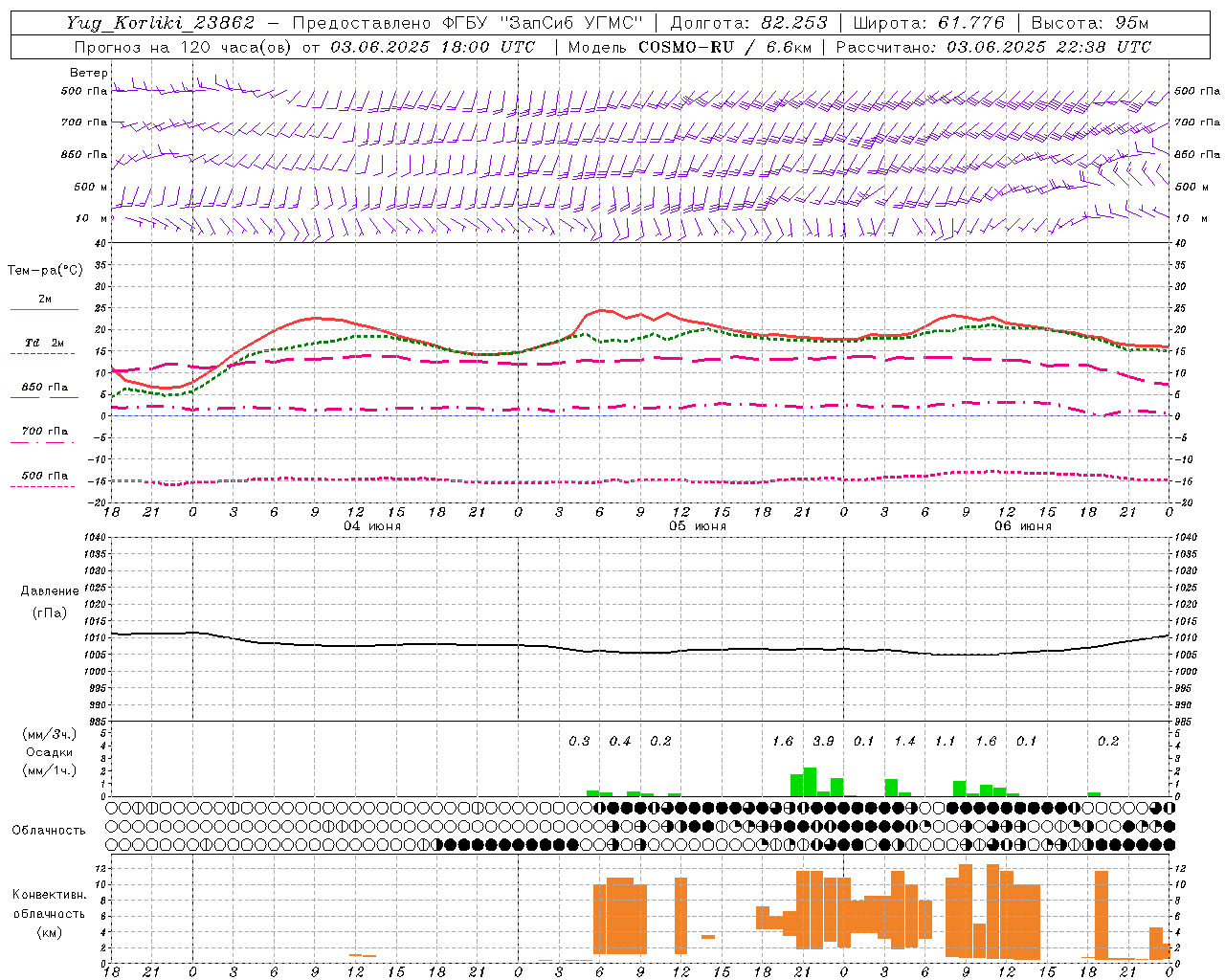1225x980 pixels.
Task: Click the 'Конвективн.' convective cloud label
Action: pos(50,895)
